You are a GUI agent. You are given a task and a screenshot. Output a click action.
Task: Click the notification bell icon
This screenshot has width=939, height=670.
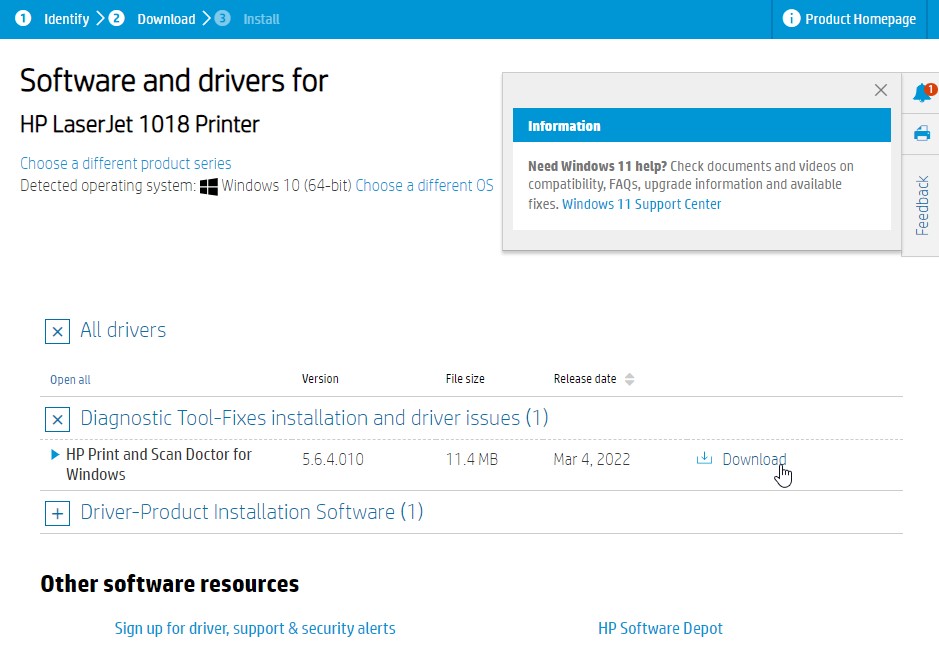pos(922,93)
